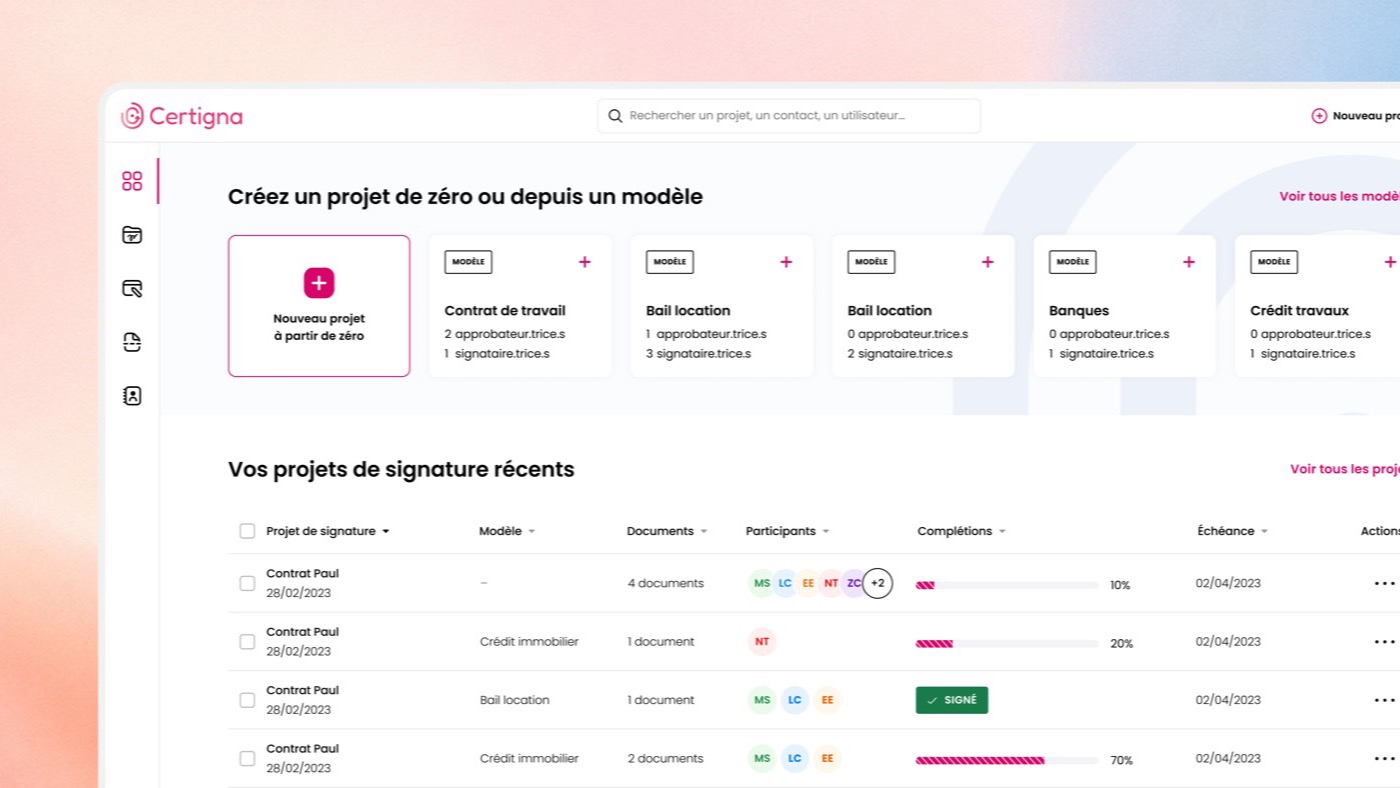Click the plus on the Banques card
The image size is (1400, 788).
[x=1189, y=262]
